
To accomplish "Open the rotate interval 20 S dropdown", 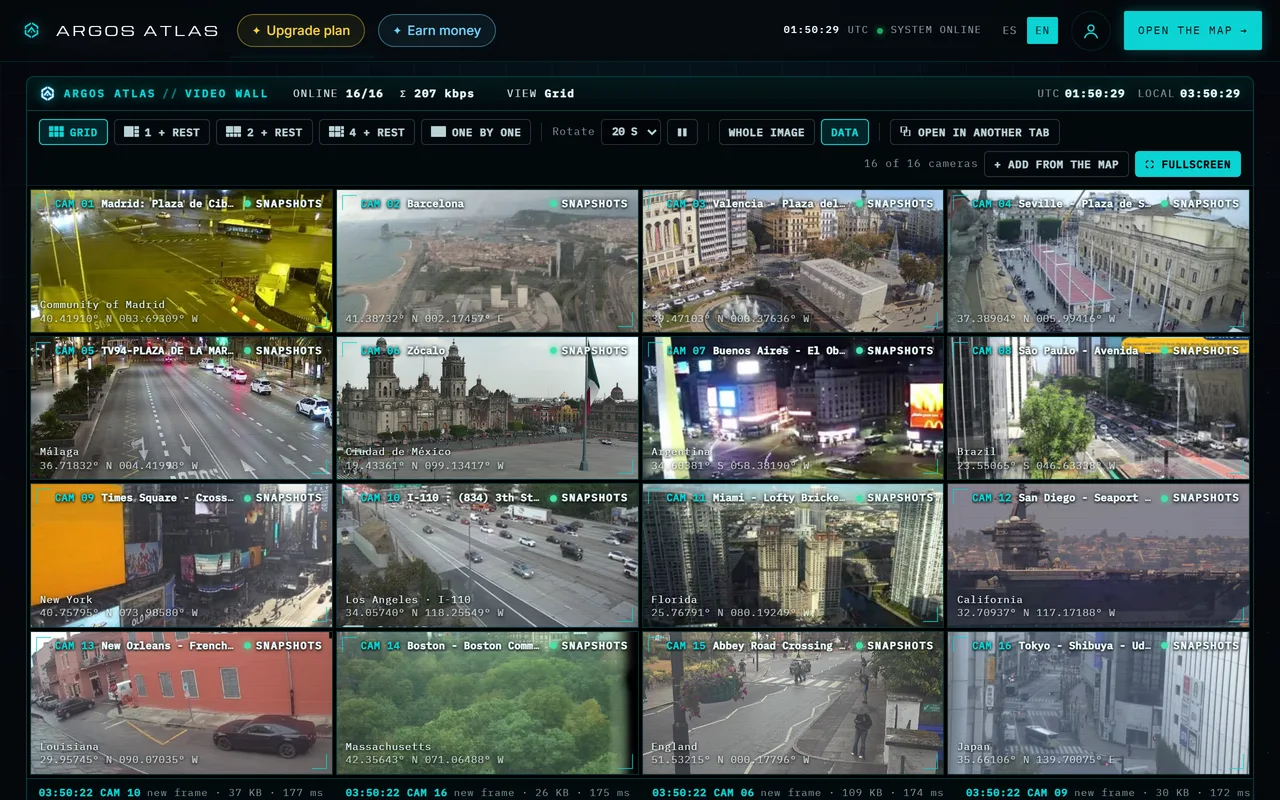I will point(631,132).
